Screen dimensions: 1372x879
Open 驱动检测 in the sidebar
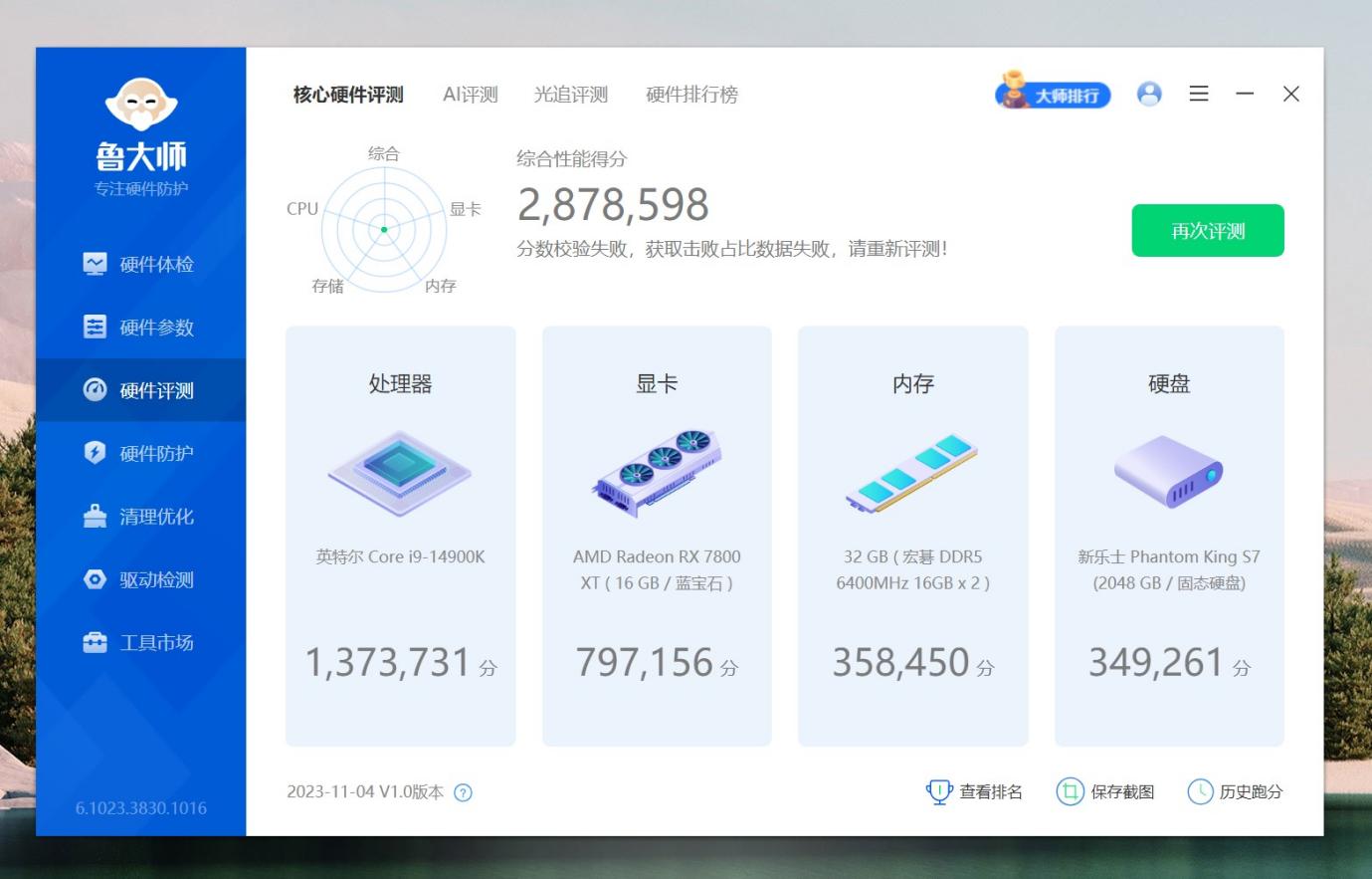pyautogui.click(x=140, y=579)
